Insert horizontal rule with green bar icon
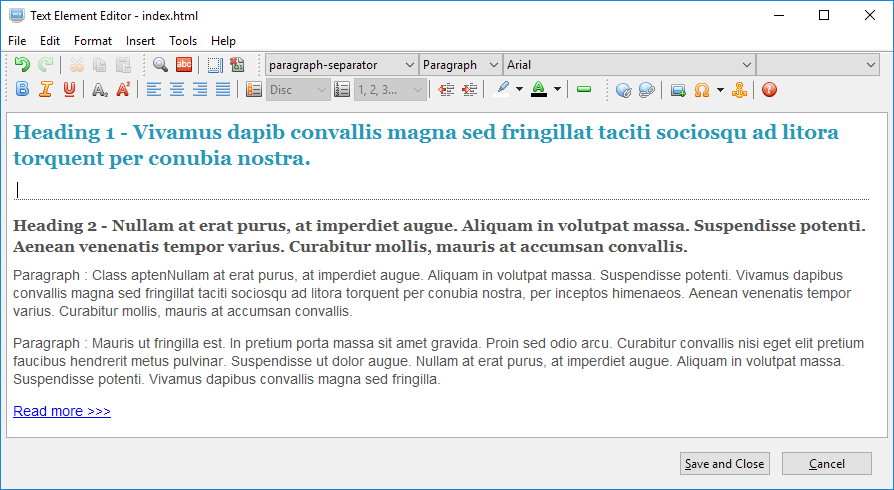 point(584,90)
